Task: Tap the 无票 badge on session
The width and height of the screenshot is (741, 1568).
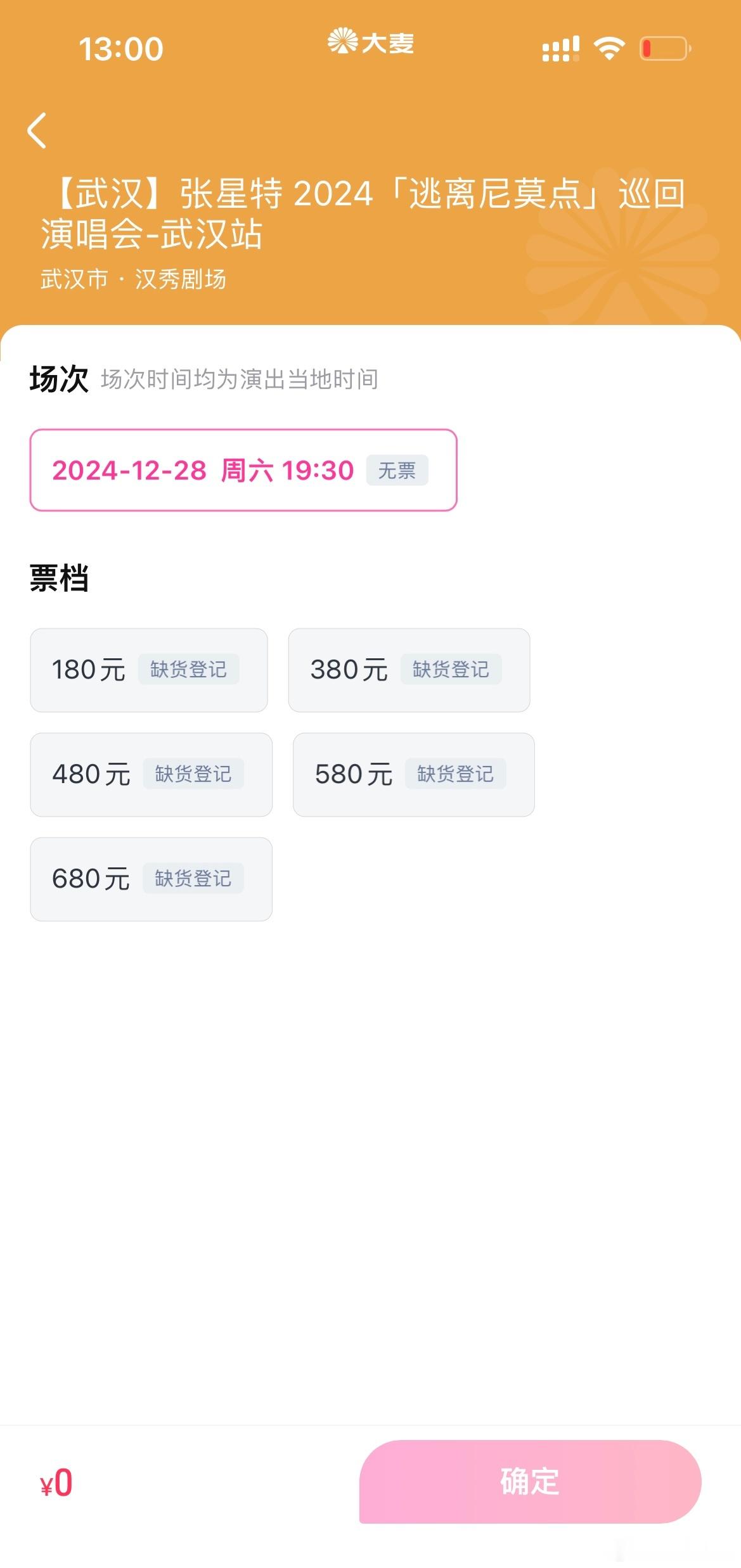Action: click(x=397, y=470)
